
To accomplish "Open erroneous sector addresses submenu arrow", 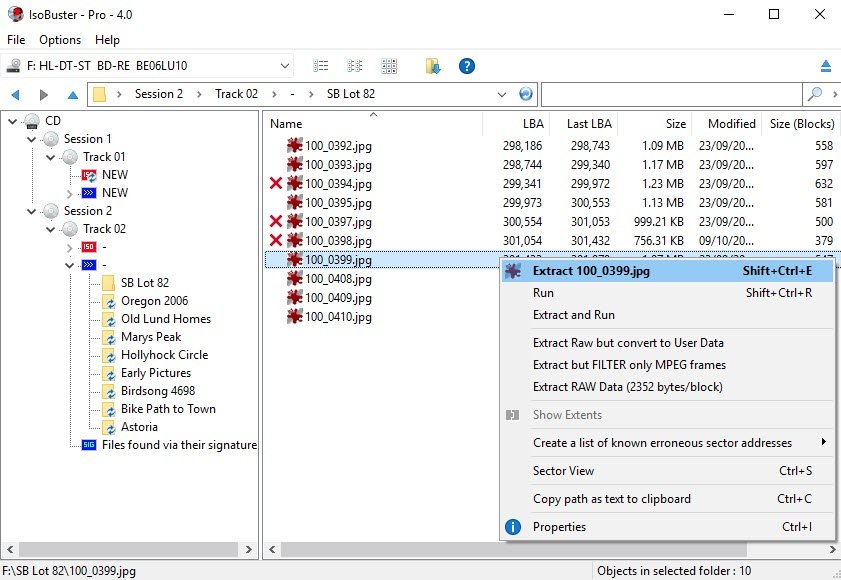I will (x=824, y=442).
